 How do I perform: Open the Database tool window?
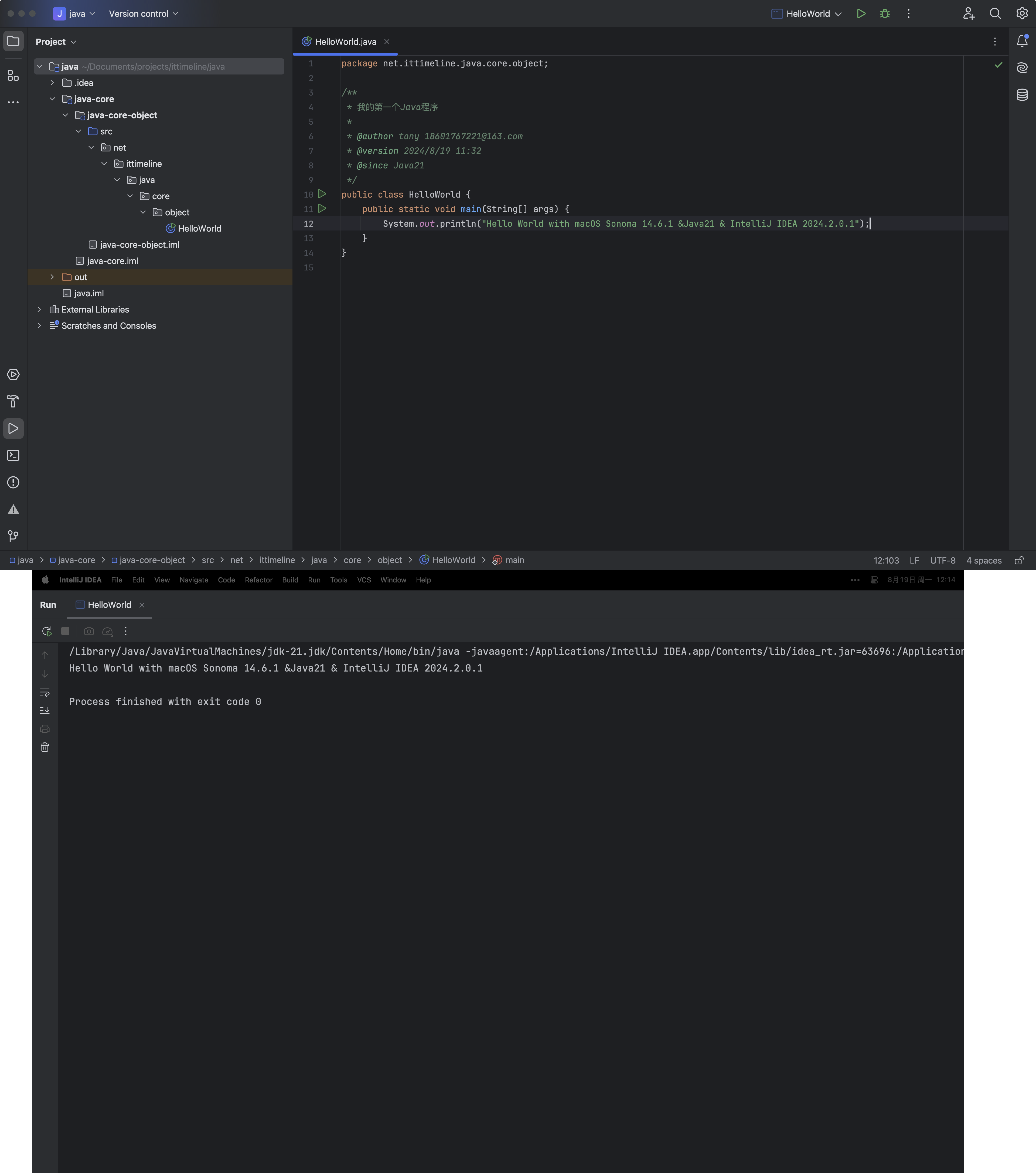[x=1022, y=95]
